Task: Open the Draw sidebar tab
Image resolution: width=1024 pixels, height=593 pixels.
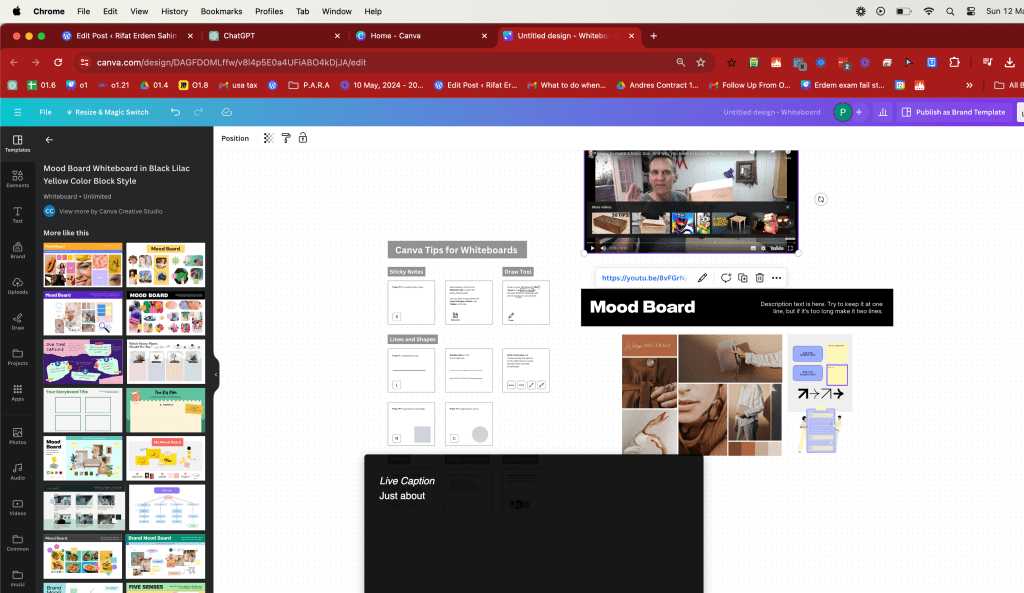Action: 18,321
